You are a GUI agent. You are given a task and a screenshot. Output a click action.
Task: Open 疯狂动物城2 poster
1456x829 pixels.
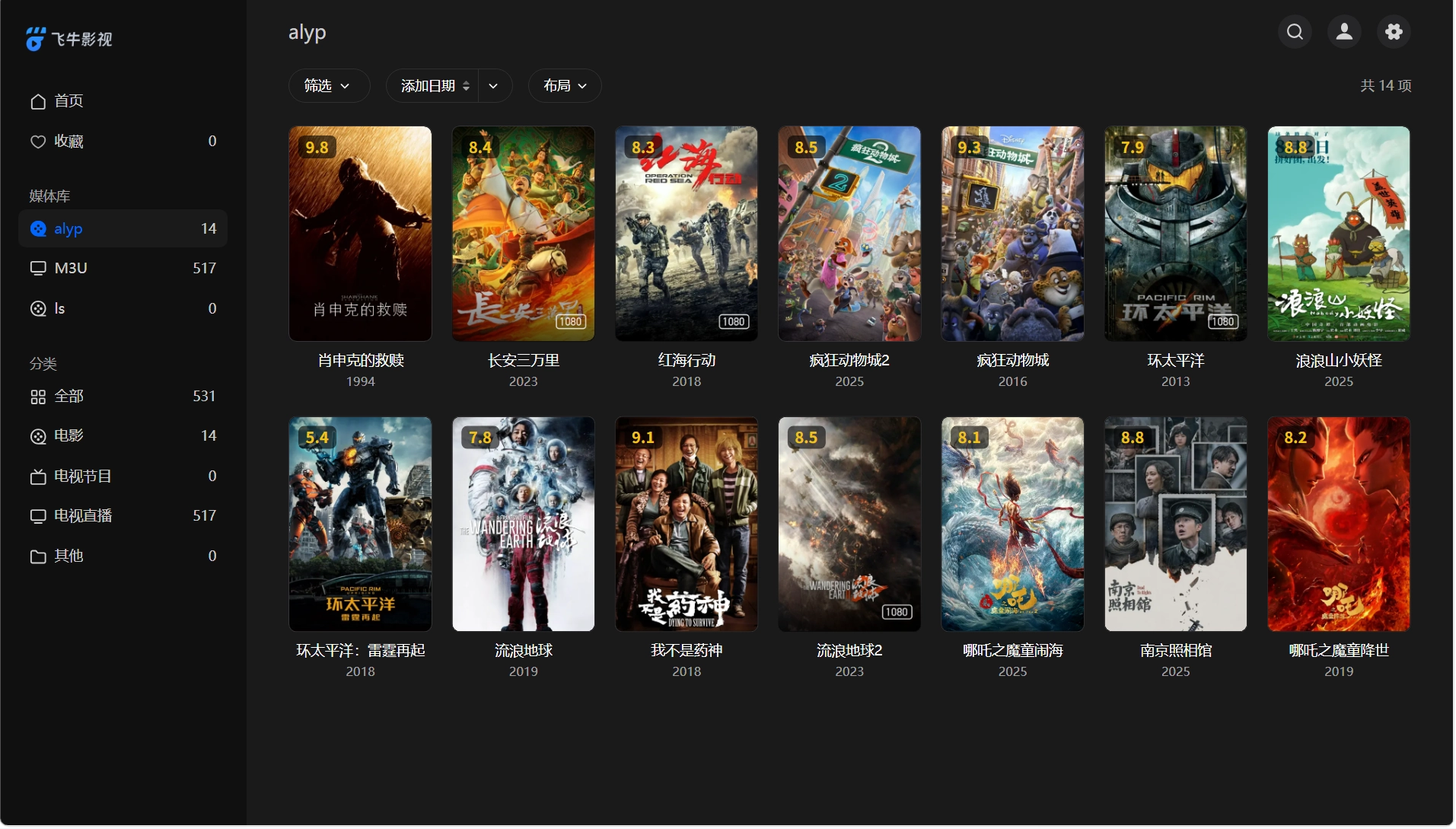[x=849, y=234]
